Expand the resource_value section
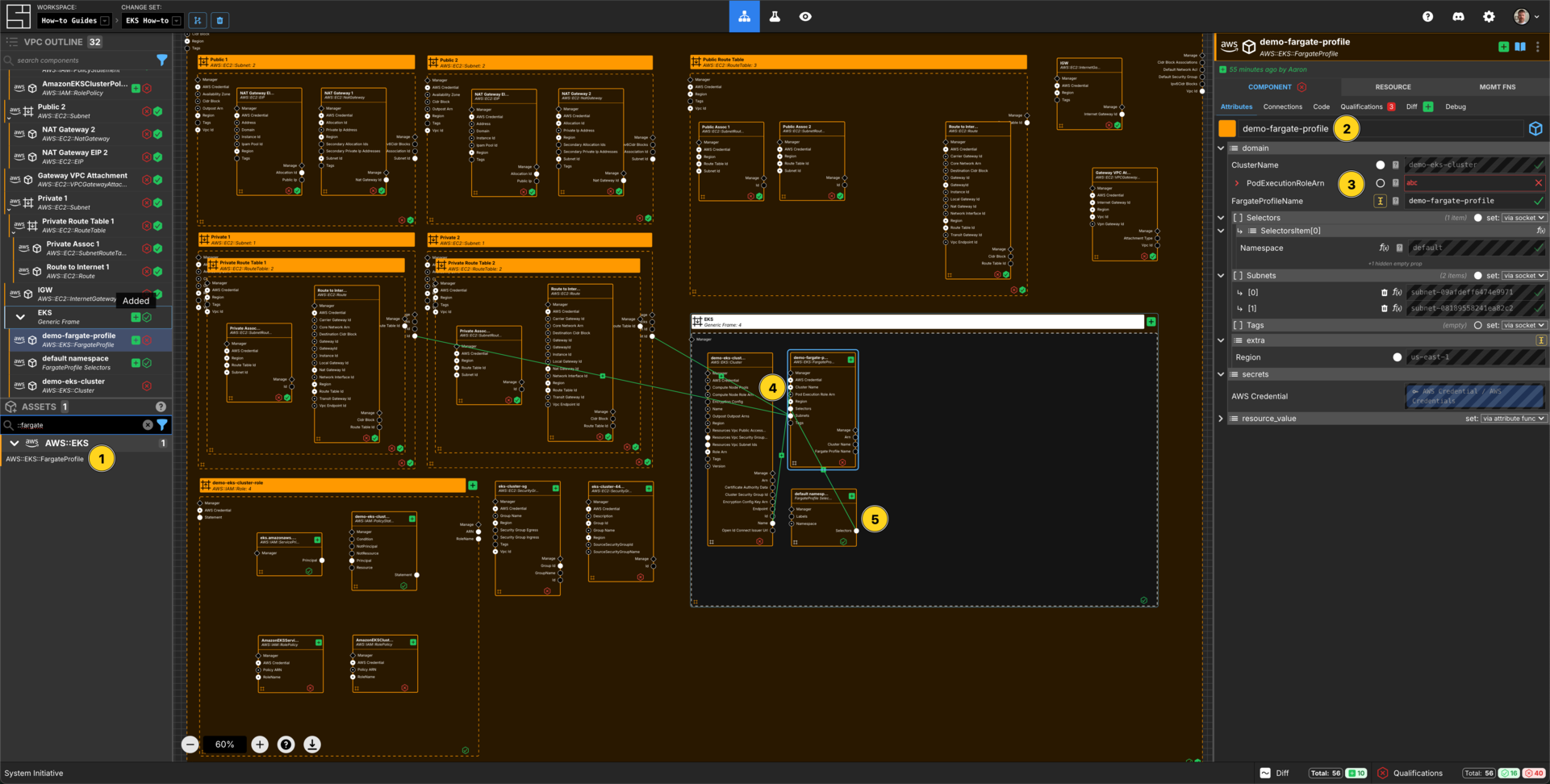This screenshot has height=784, width=1550. (1221, 419)
